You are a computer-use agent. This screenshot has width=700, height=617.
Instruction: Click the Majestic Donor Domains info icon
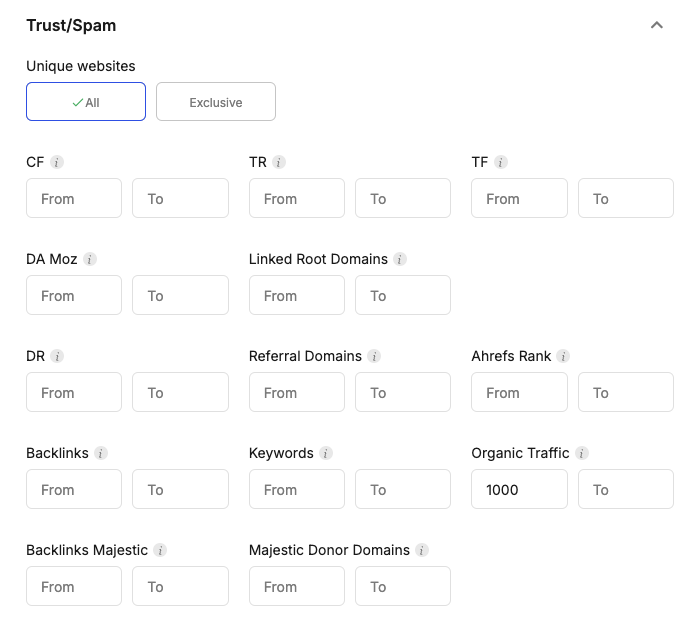(422, 550)
